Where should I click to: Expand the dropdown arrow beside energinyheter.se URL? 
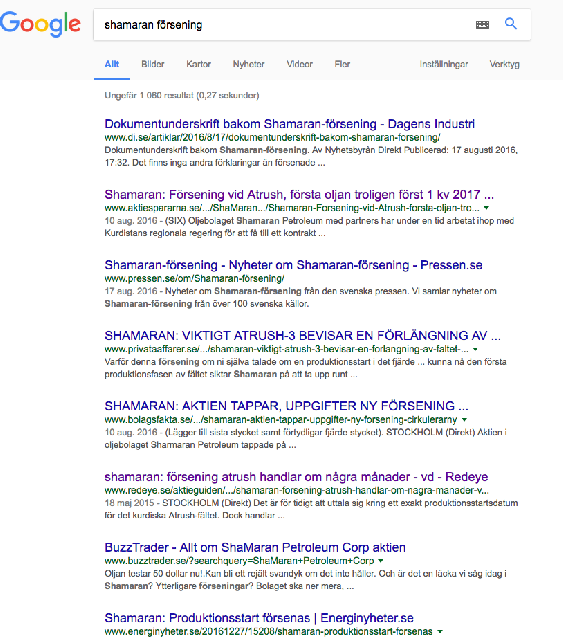click(440, 631)
